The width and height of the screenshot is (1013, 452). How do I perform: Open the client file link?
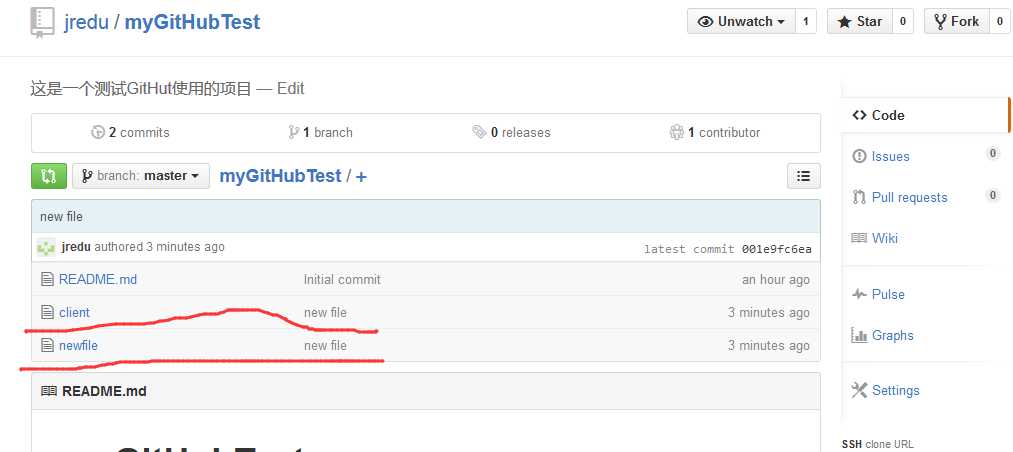tap(74, 313)
